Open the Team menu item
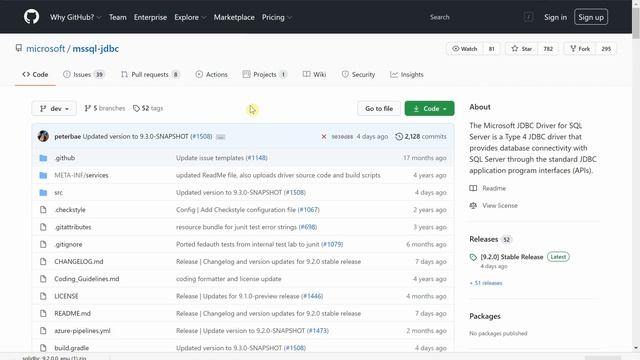This screenshot has height=360, width=640. pyautogui.click(x=118, y=17)
